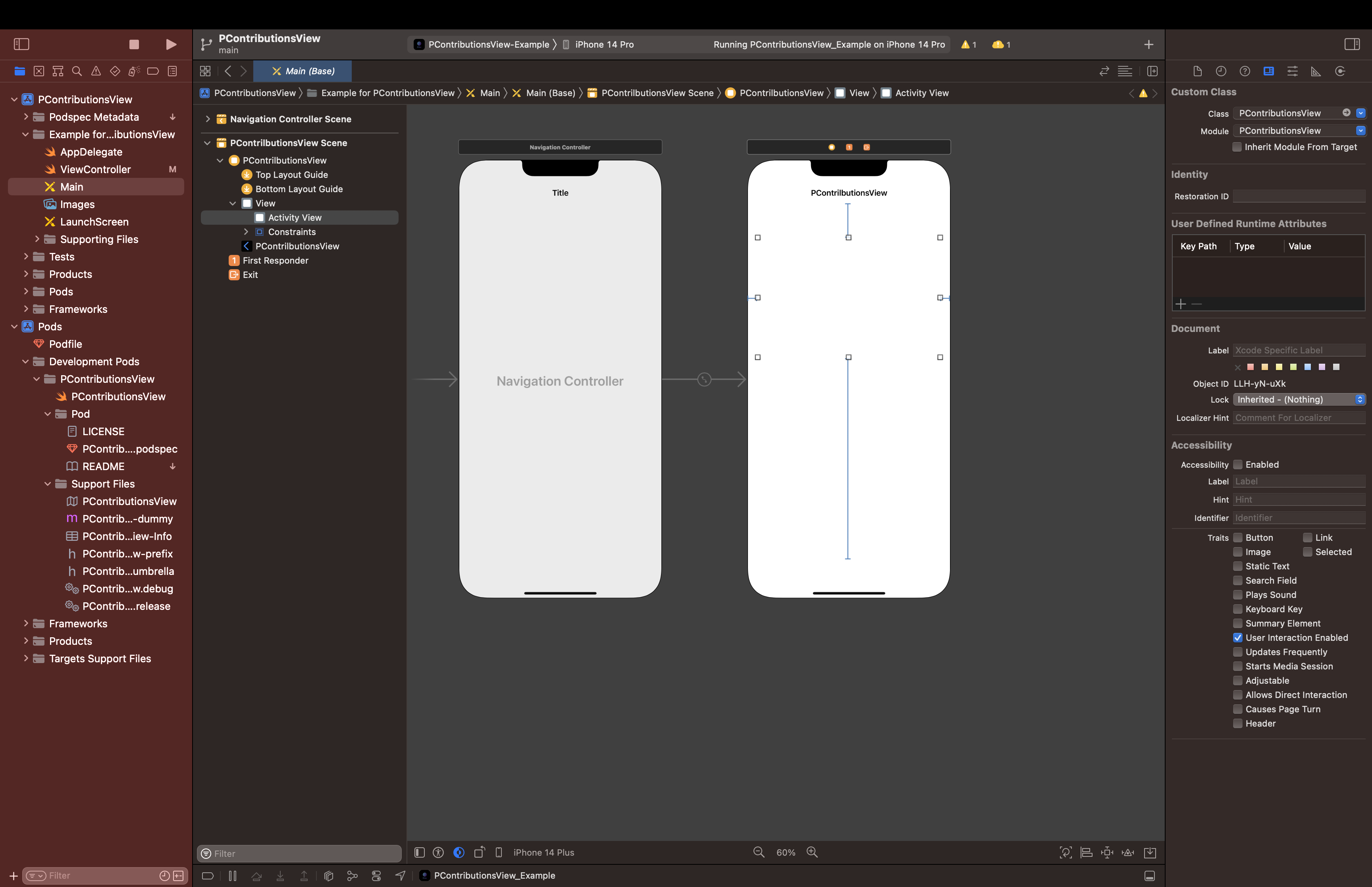
Task: Collapse the Support Files folder
Action: click(48, 484)
